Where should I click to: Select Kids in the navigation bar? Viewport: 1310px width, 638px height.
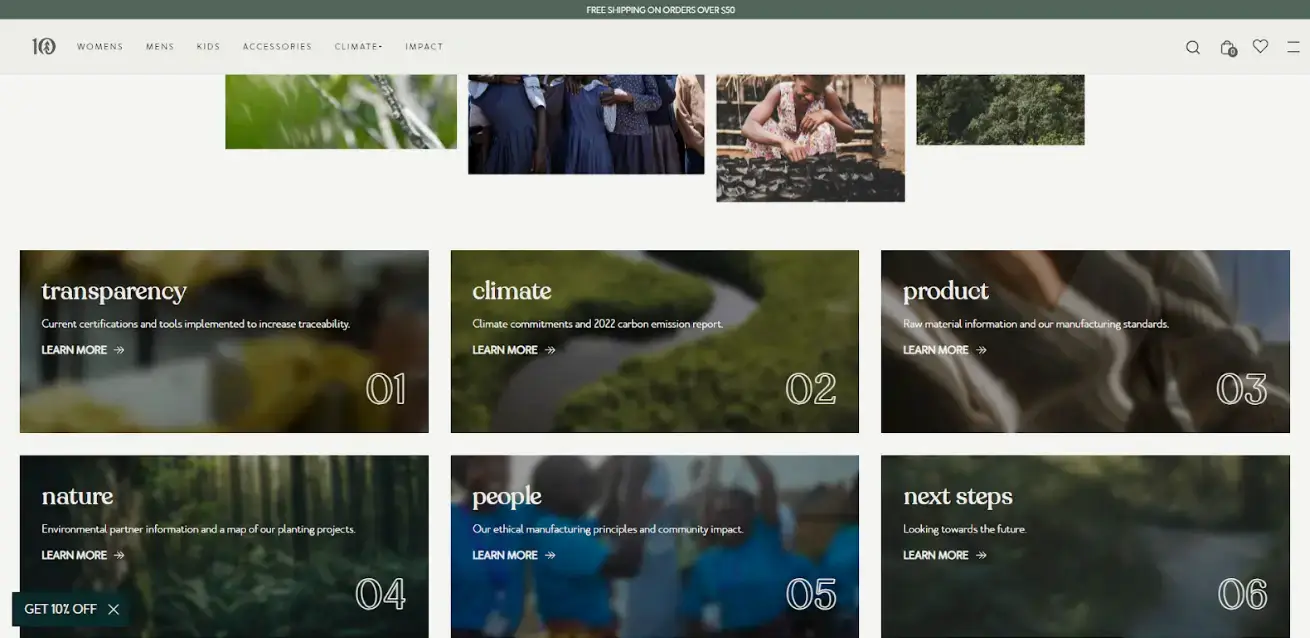[208, 47]
